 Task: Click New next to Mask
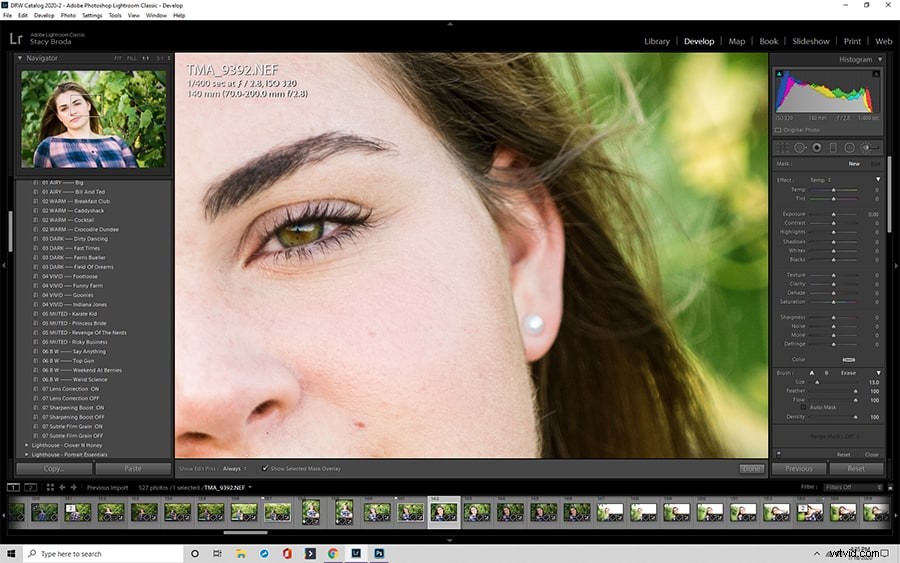854,164
